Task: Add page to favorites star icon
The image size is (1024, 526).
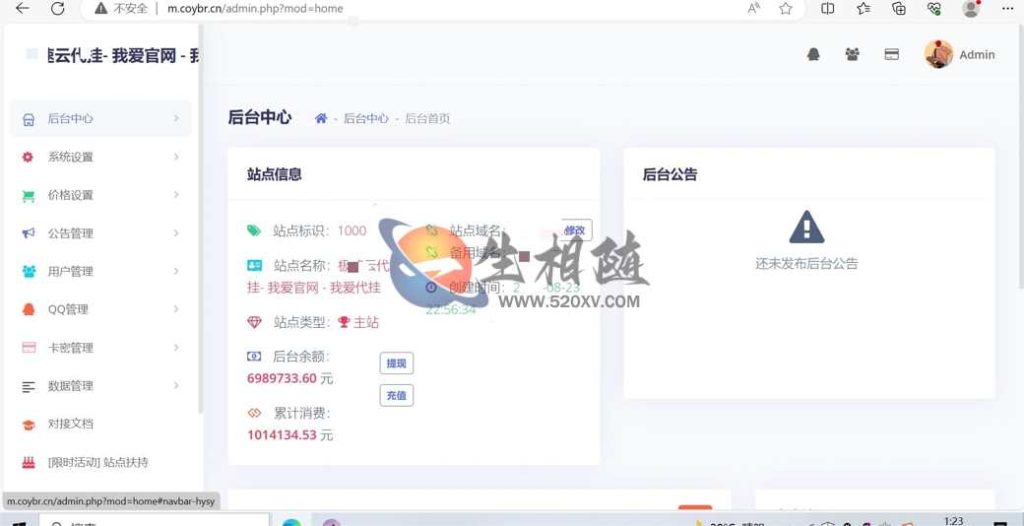Action: [x=786, y=8]
